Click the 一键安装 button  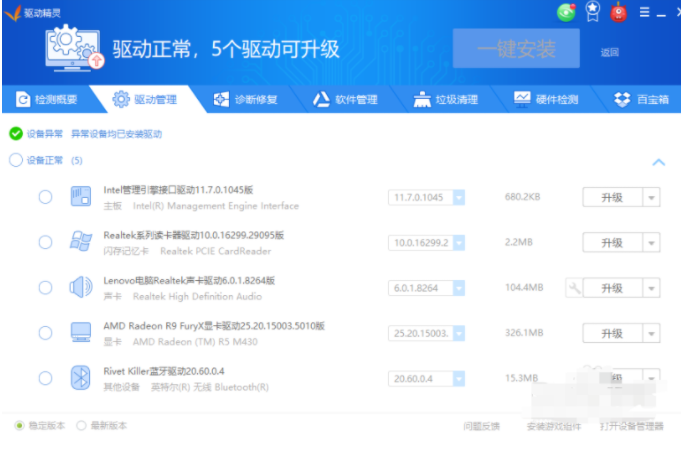coord(515,48)
